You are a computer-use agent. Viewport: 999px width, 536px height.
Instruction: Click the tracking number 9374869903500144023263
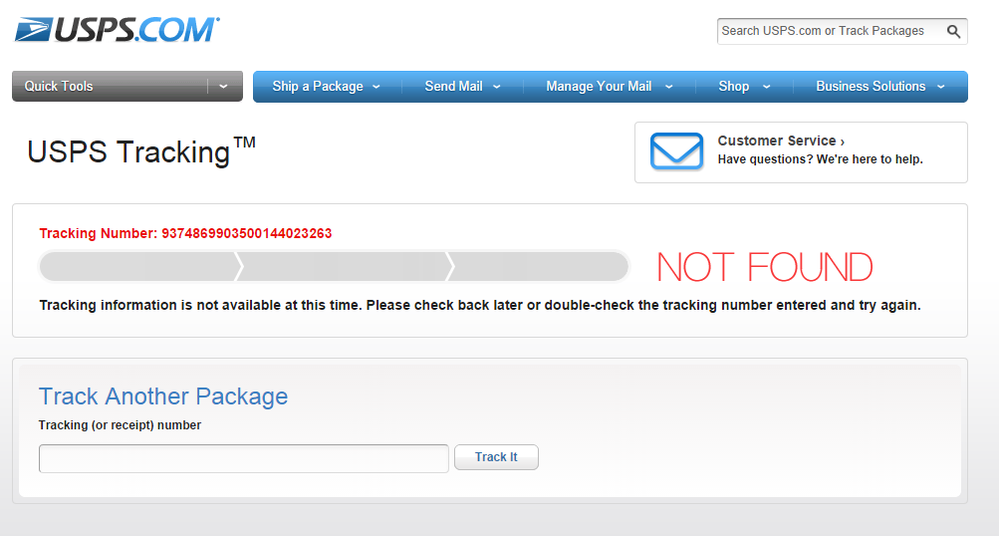pyautogui.click(x=247, y=233)
